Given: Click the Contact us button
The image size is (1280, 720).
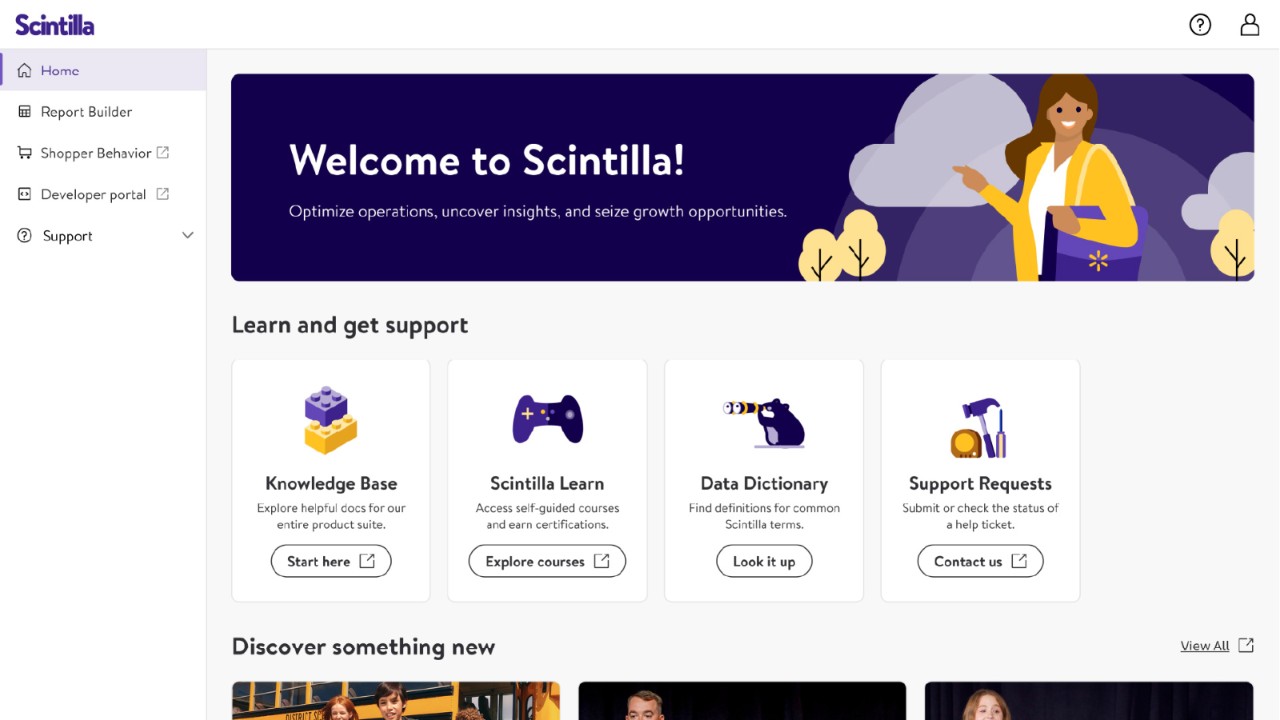Looking at the screenshot, I should point(980,561).
